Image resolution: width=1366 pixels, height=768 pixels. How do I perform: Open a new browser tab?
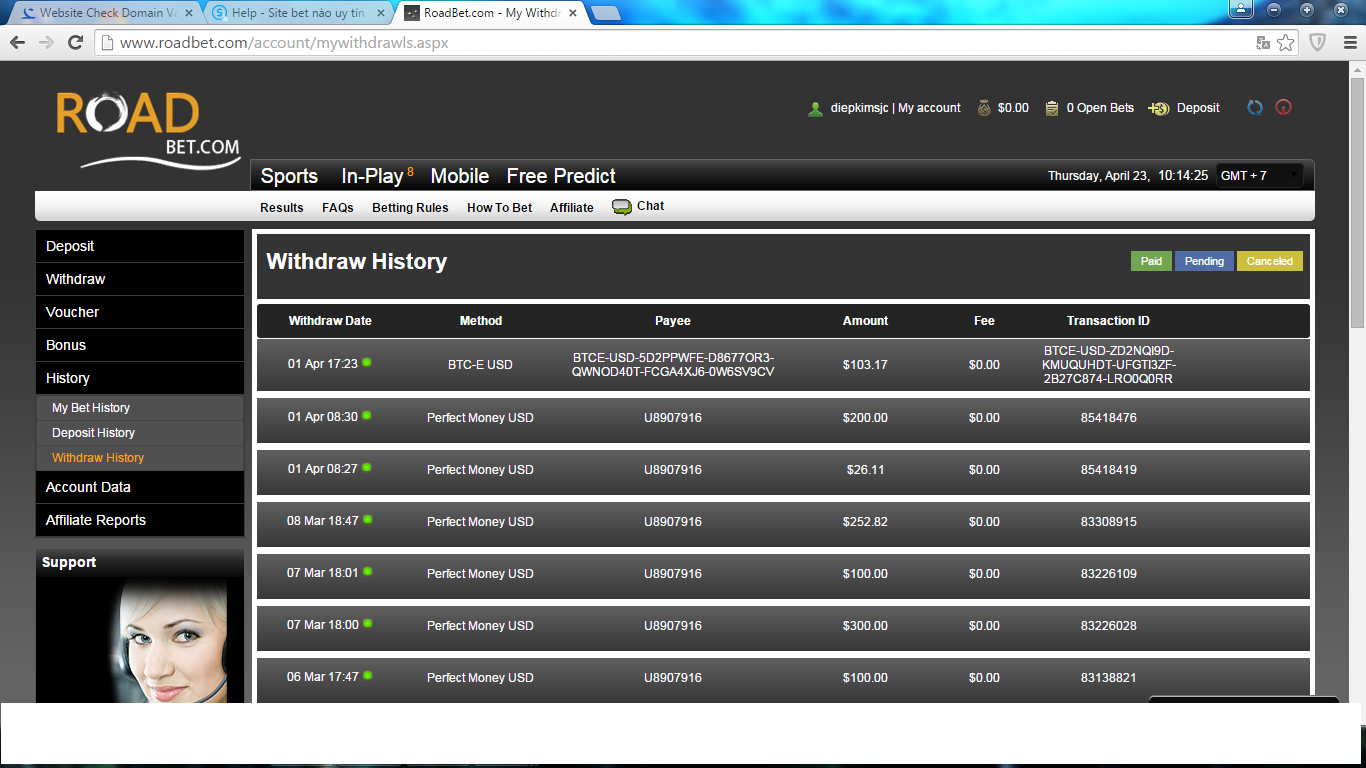click(x=606, y=13)
